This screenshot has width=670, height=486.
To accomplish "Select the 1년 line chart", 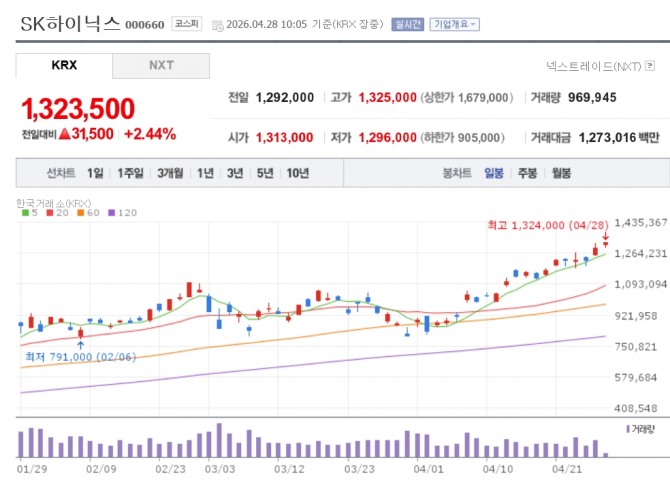I will point(205,173).
